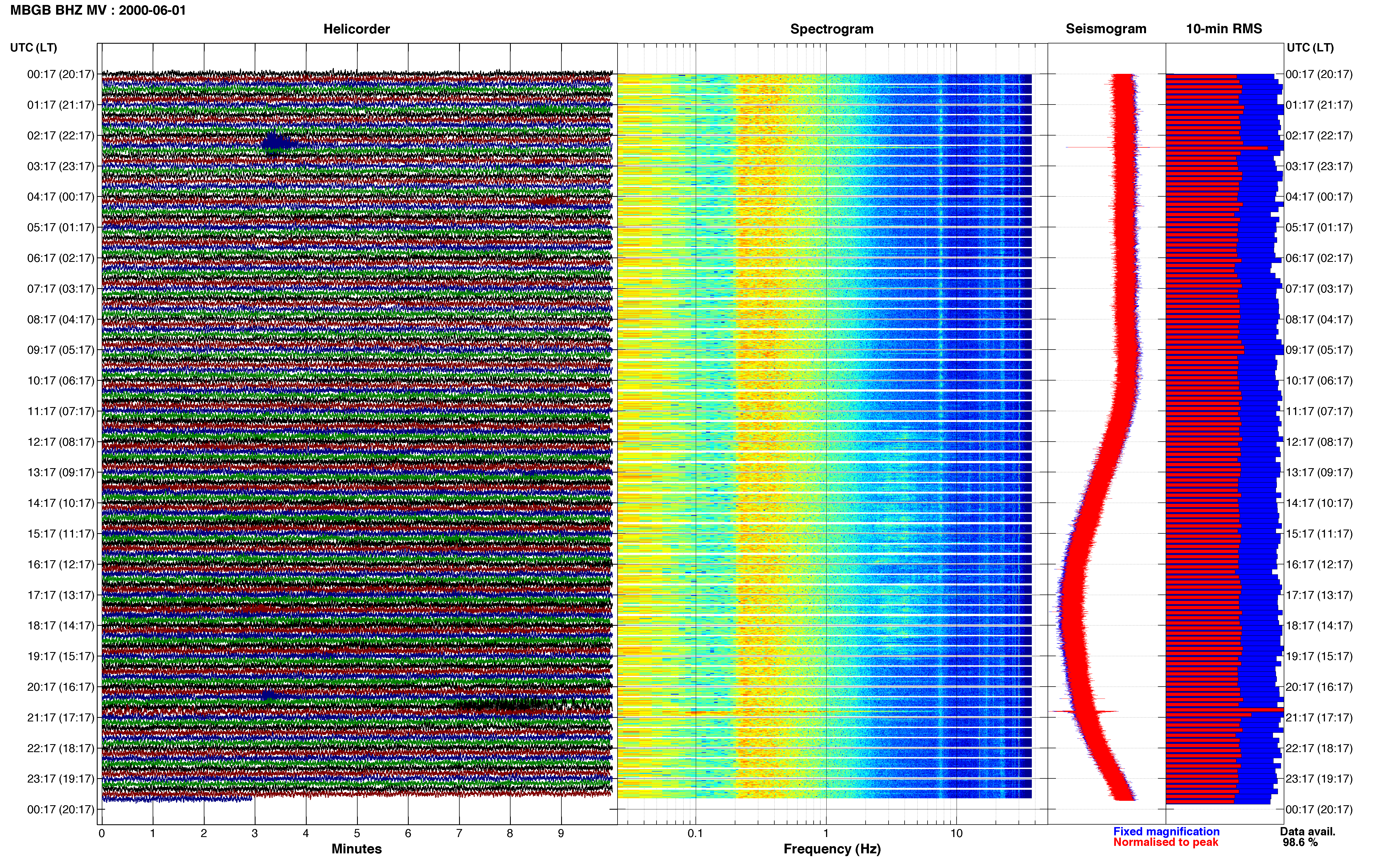This screenshot has width=1388, height=868.
Task: Click left time label '05:17 (01:17)'
Action: point(61,227)
